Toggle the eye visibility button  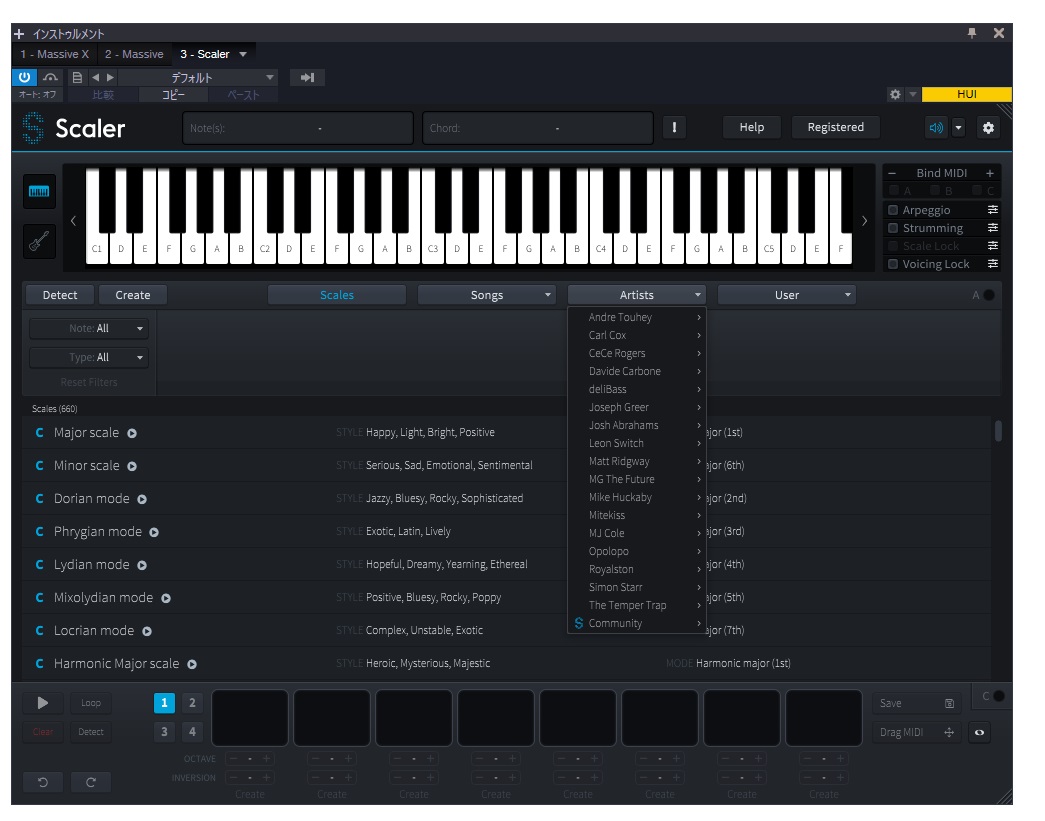[x=980, y=732]
